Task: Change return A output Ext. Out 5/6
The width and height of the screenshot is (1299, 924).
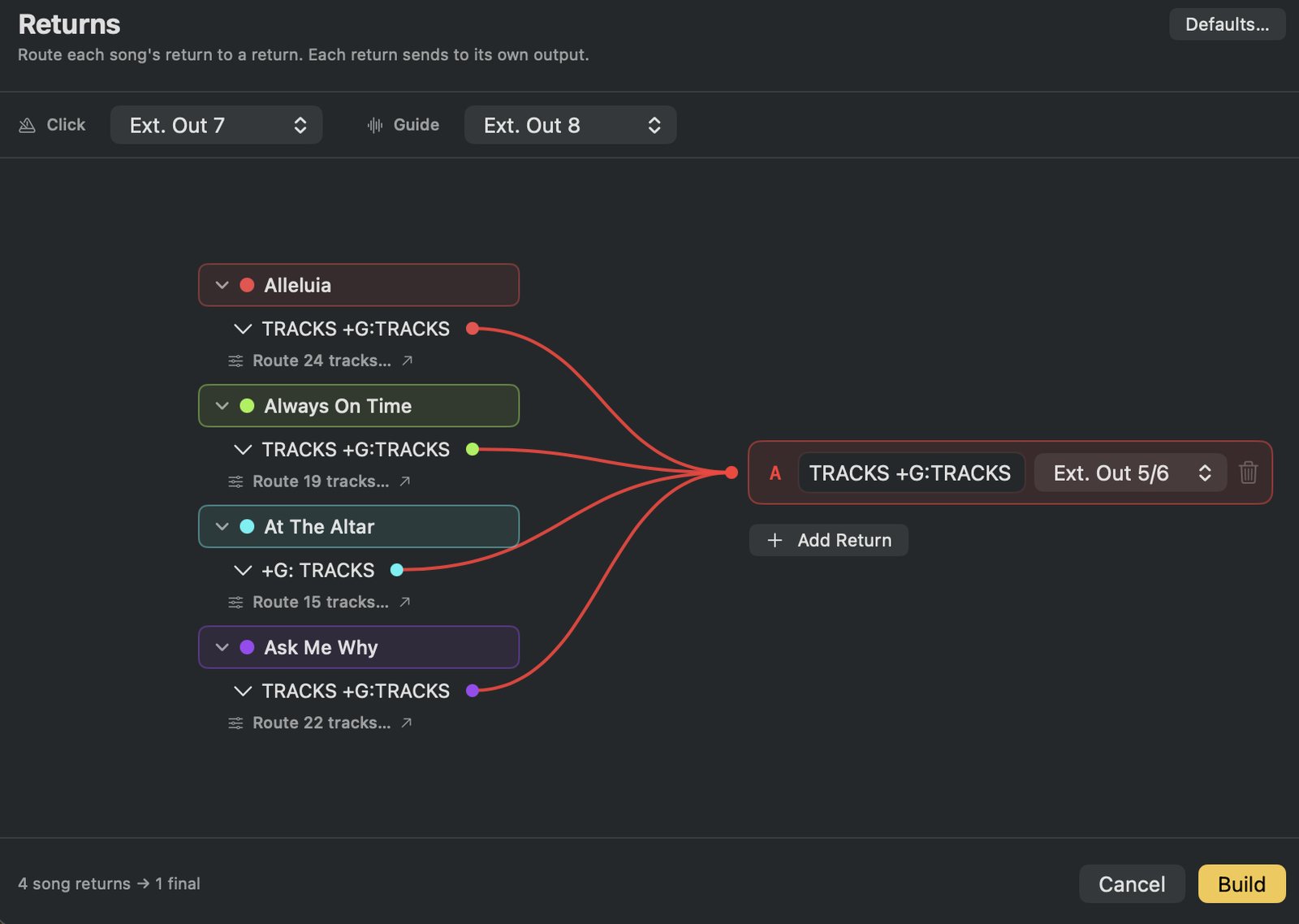Action: [1130, 473]
